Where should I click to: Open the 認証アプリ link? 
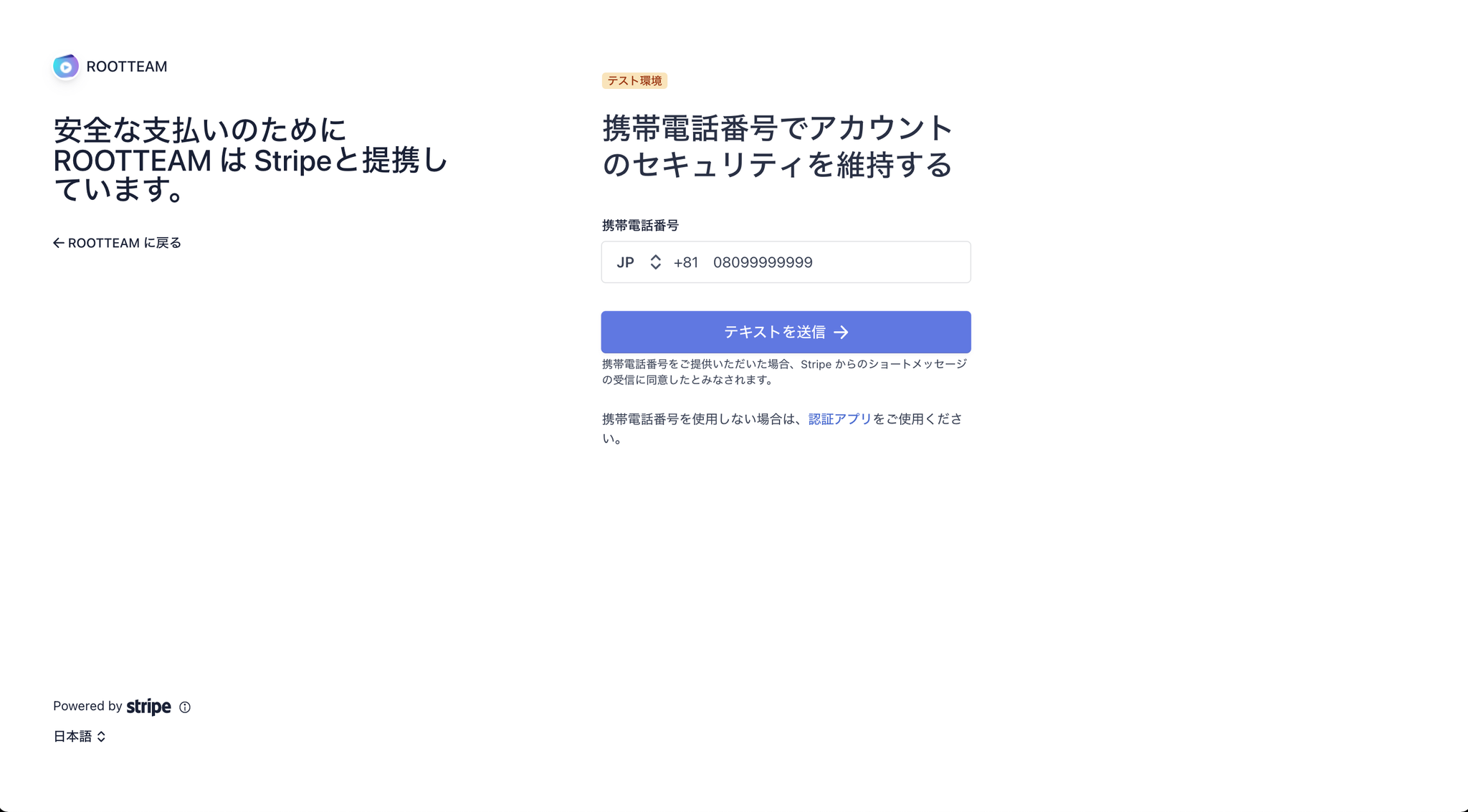point(839,419)
